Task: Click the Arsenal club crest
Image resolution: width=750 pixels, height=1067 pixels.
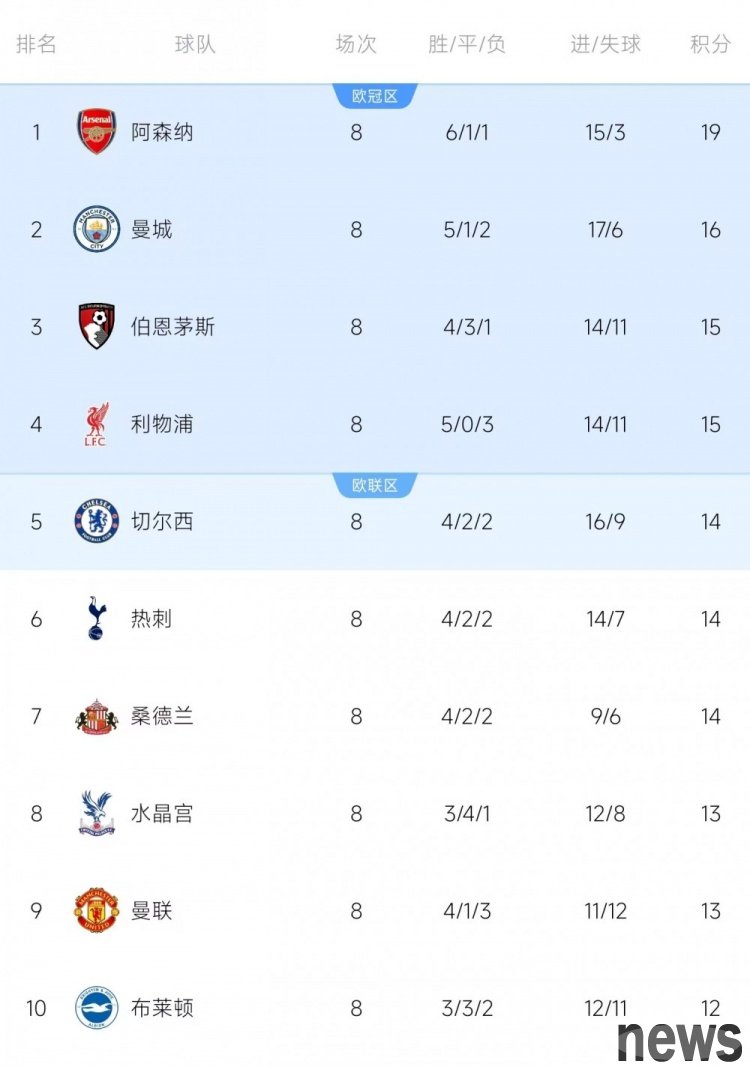Action: [97, 132]
